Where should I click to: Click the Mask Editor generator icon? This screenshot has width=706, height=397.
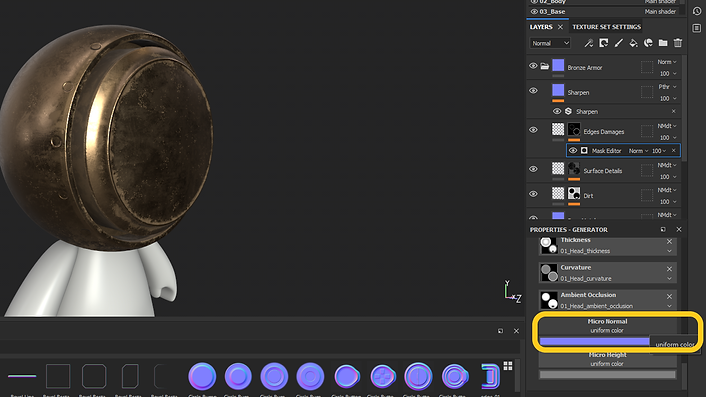584,151
